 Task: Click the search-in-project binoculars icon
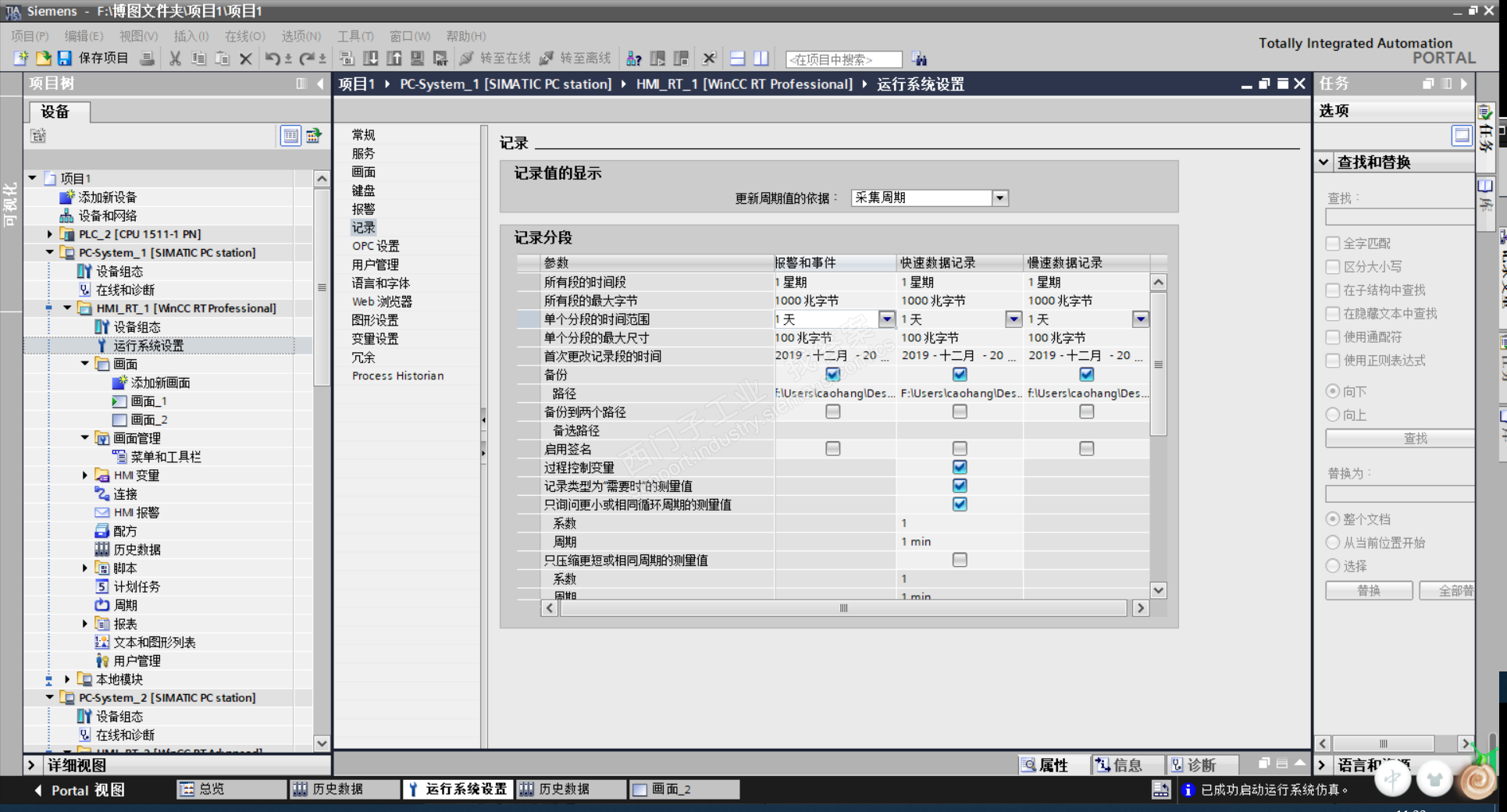(920, 59)
